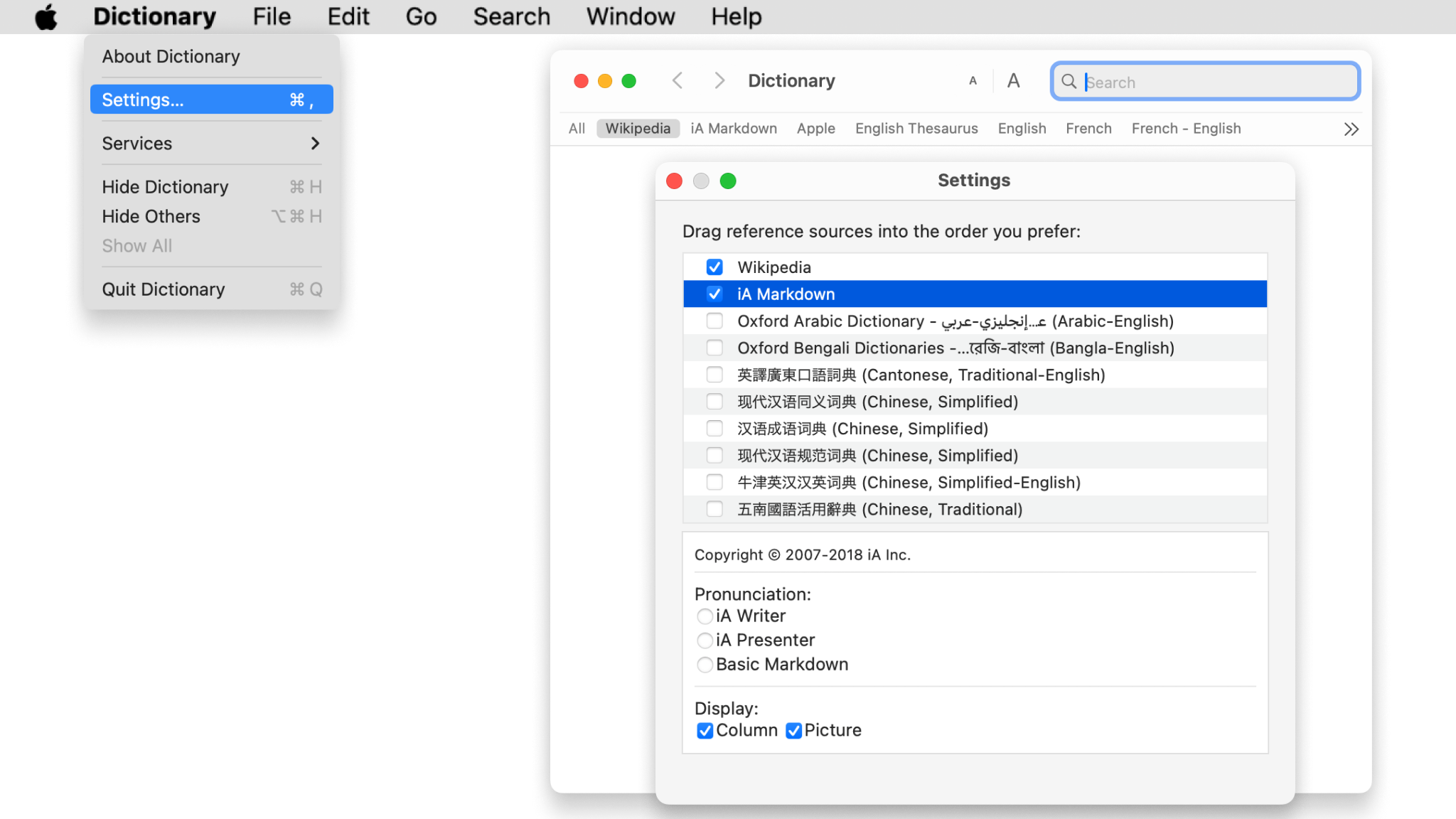Image resolution: width=1456 pixels, height=819 pixels.
Task: Show more sources via double chevron
Action: point(1351,129)
